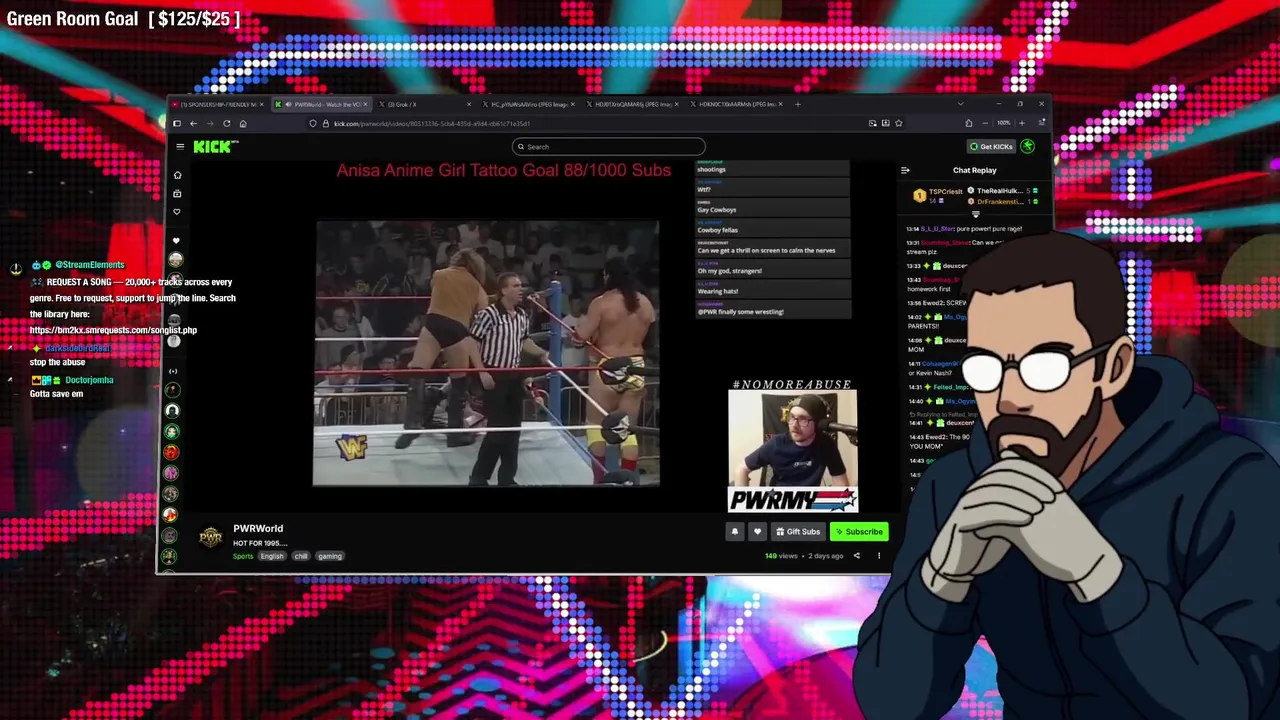
Task: Toggle notification bell for PWRWorld
Action: (x=735, y=532)
